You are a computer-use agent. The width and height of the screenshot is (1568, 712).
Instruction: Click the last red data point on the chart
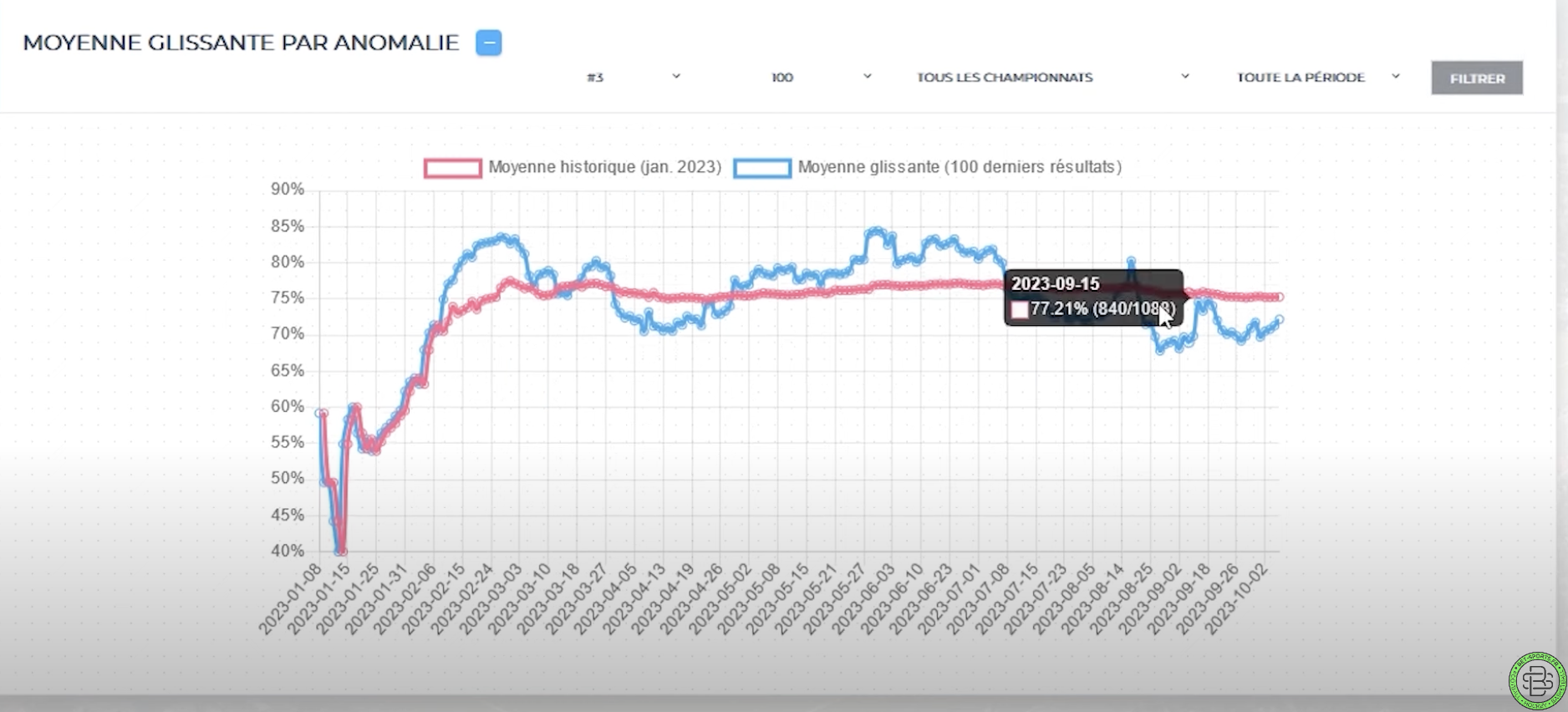coord(1279,297)
